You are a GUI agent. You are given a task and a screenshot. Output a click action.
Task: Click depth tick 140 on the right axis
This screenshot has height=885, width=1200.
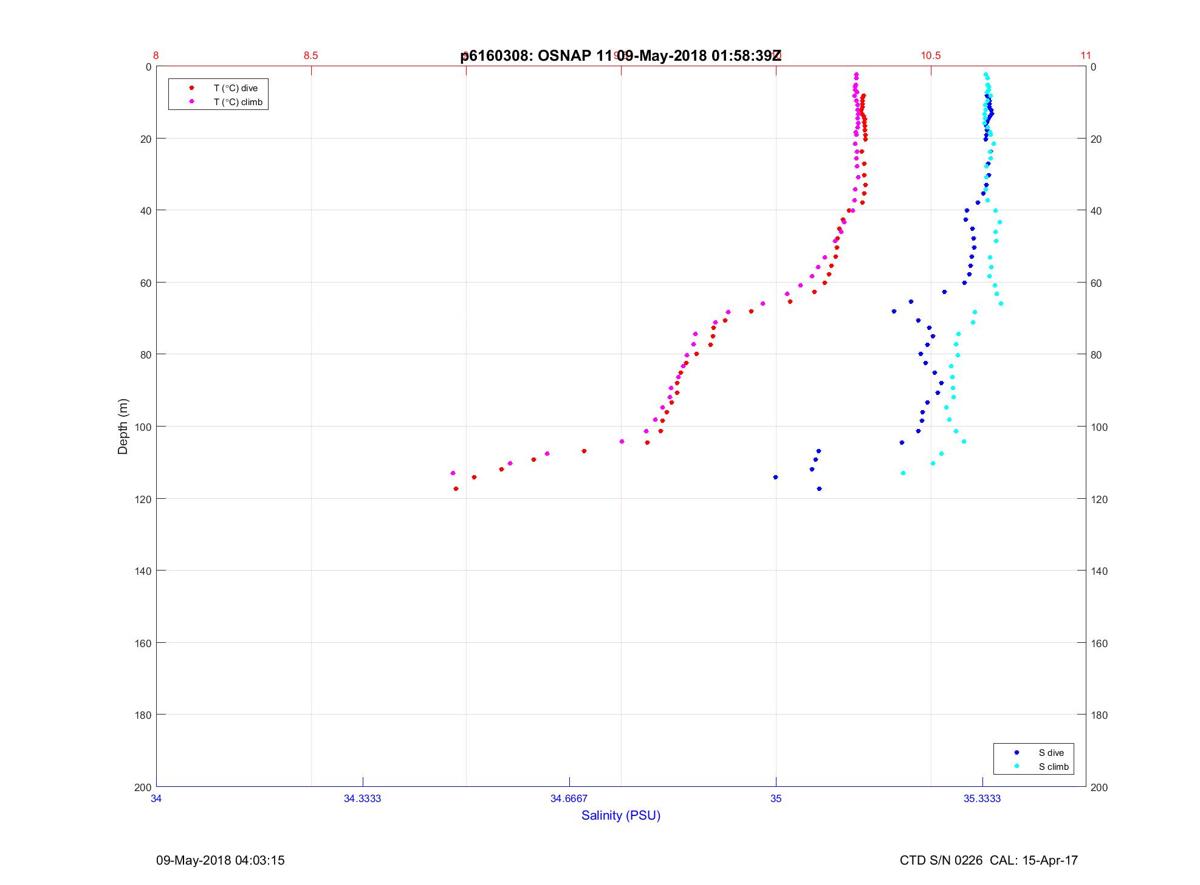coord(1100,571)
